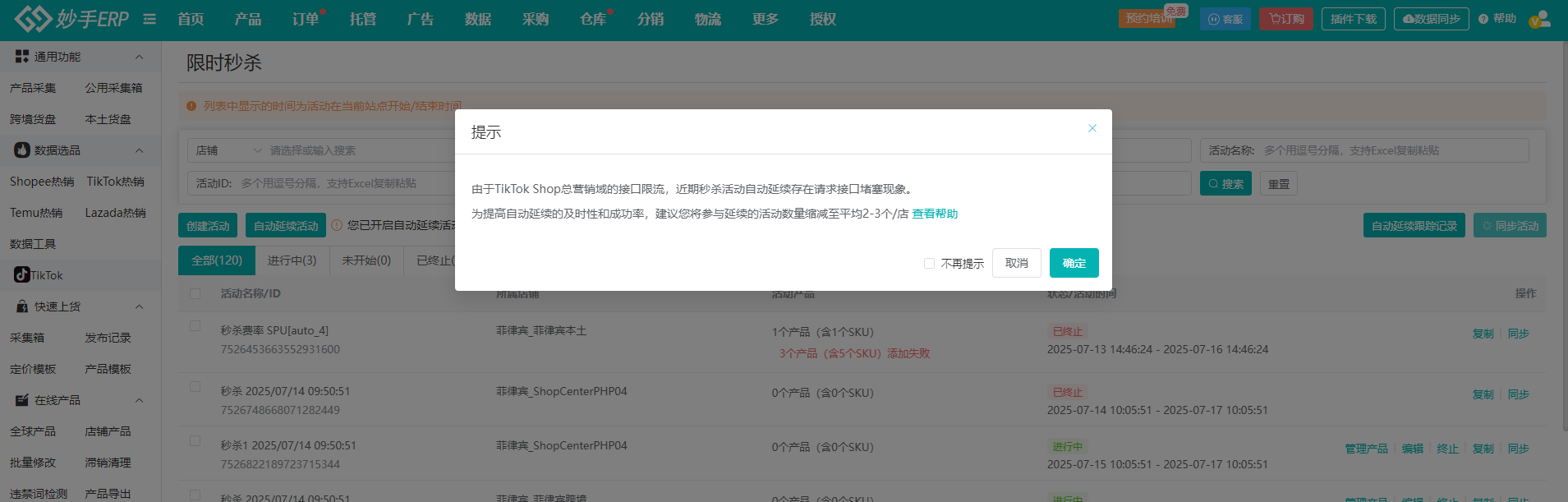
Task: Open 数据工具 in sidebar
Action: [33, 244]
